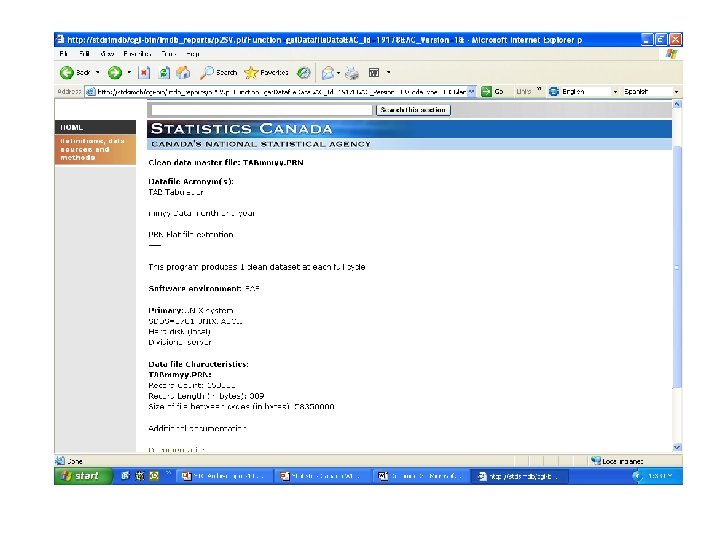Click the Done status page icon

point(60,461)
